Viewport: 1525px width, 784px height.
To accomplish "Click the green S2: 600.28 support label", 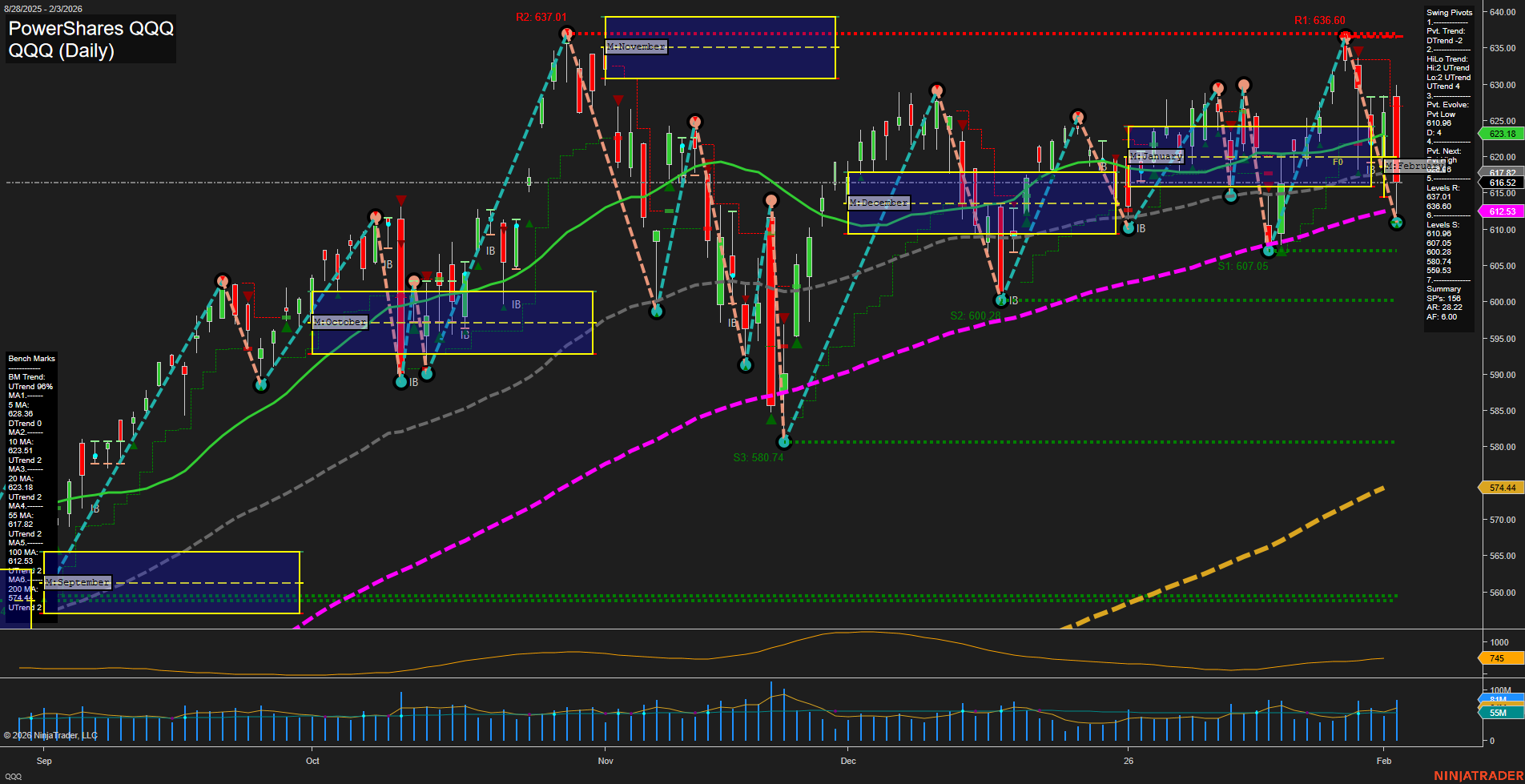I will click(x=974, y=316).
